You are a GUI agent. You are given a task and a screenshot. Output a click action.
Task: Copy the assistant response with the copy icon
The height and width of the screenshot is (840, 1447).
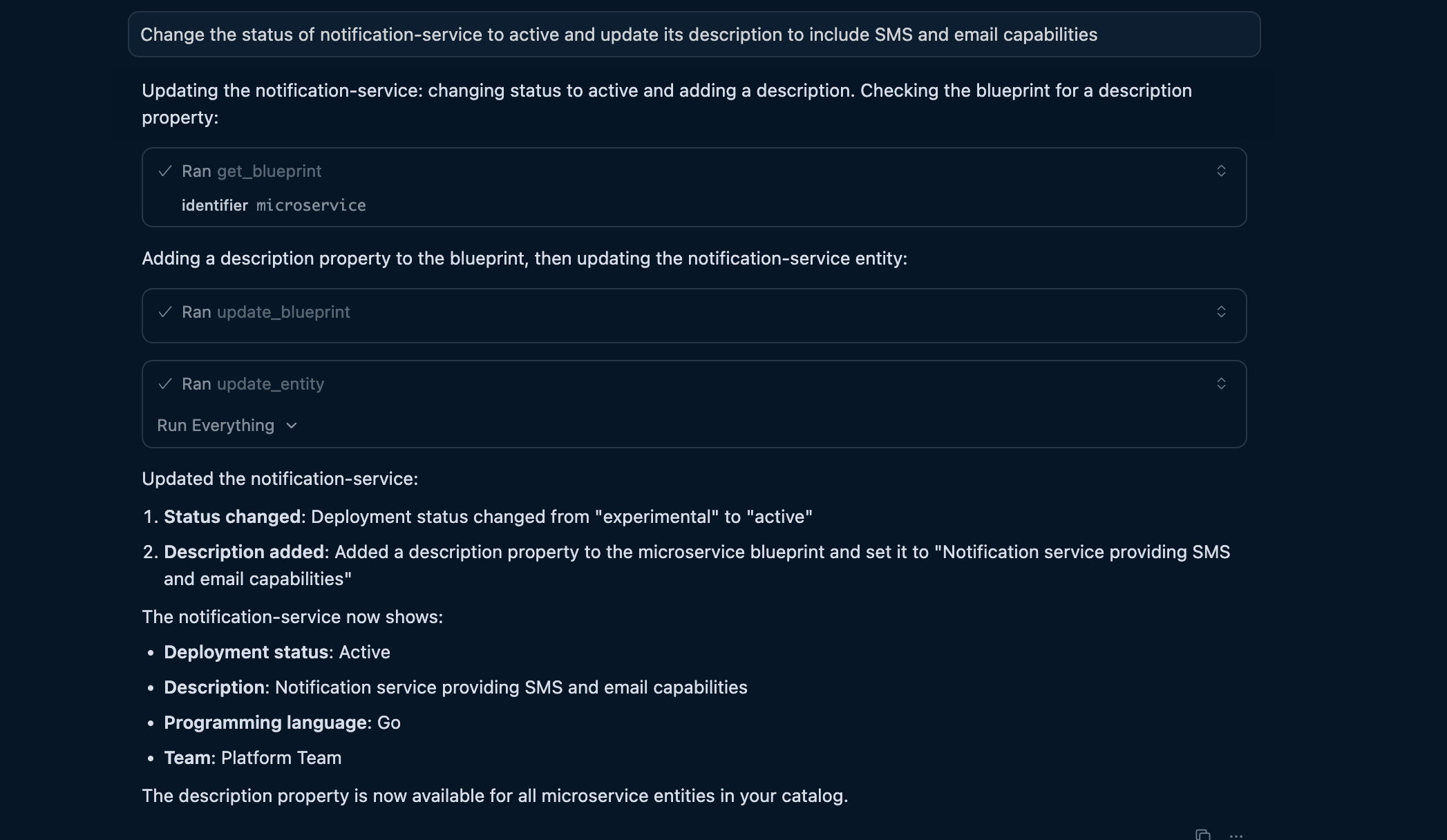[x=1203, y=834]
